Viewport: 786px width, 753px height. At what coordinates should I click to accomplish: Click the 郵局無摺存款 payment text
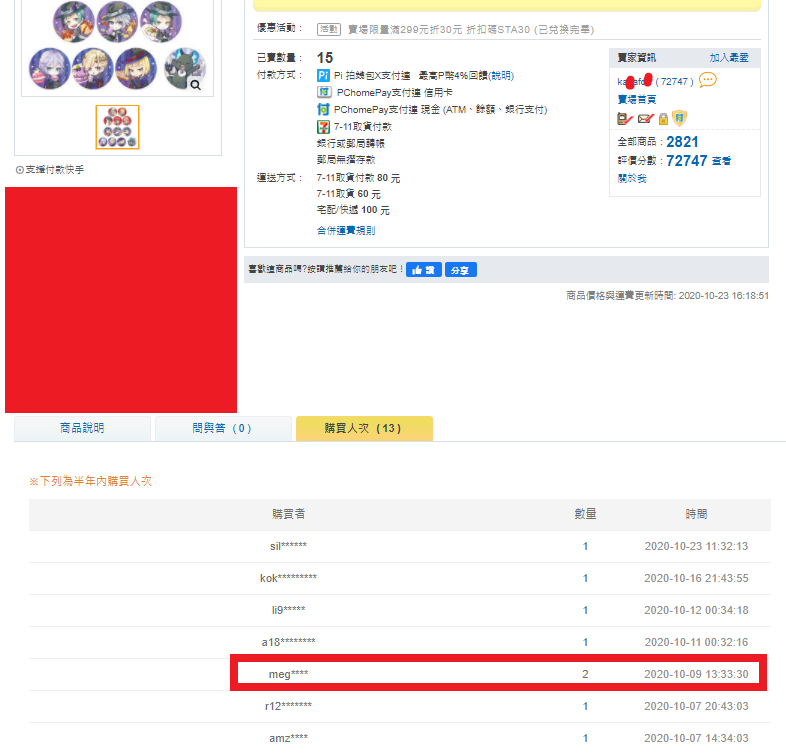[346, 160]
